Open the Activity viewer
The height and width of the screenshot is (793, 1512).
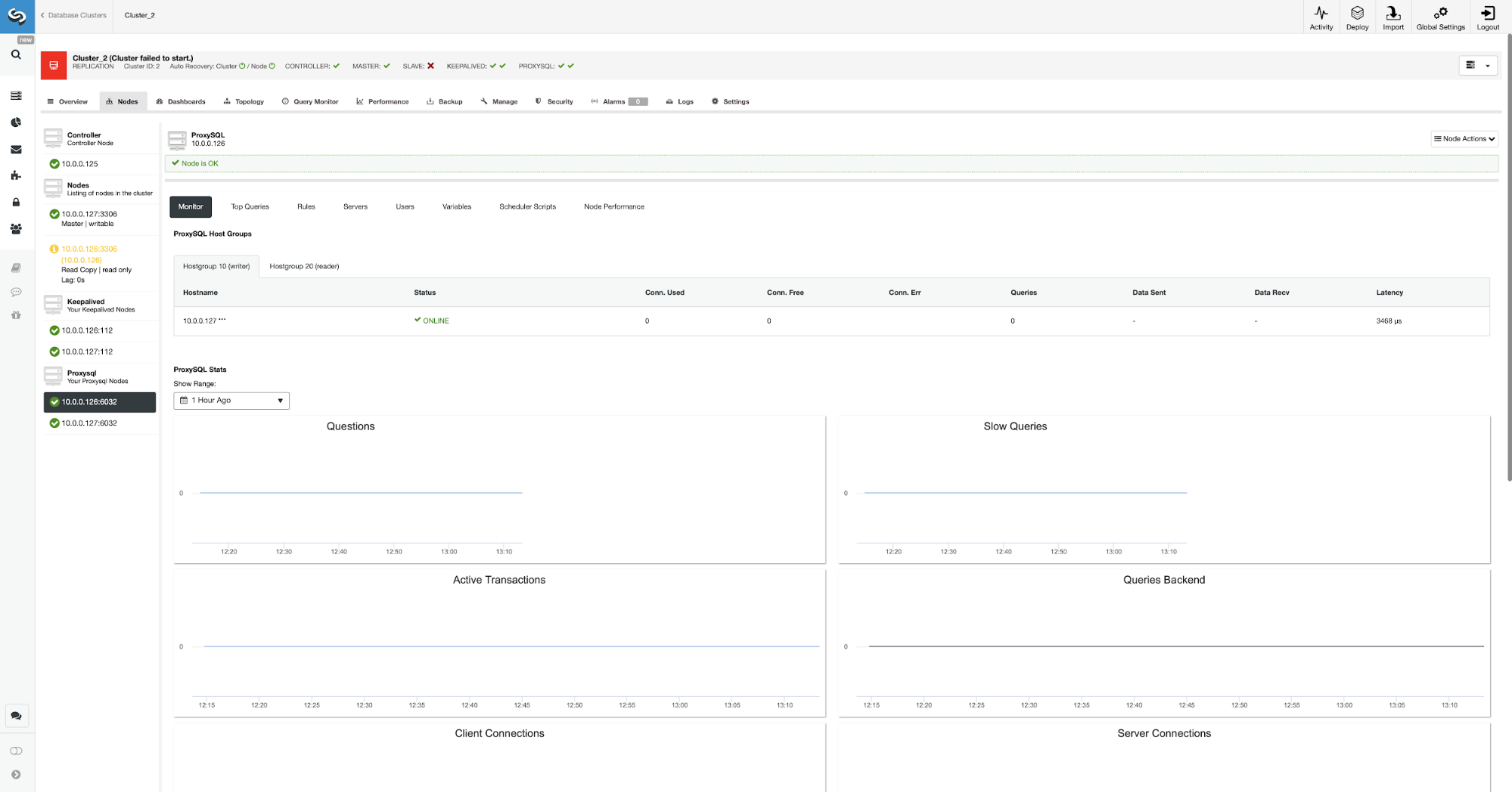pyautogui.click(x=1321, y=17)
